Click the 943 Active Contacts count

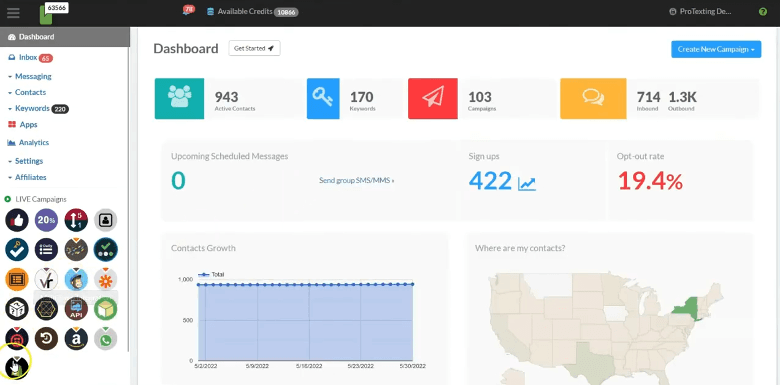pos(226,96)
